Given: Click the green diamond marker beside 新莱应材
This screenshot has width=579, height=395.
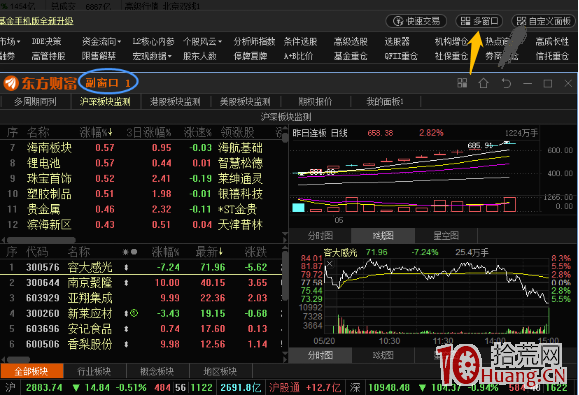Looking at the screenshot, I should [x=134, y=313].
